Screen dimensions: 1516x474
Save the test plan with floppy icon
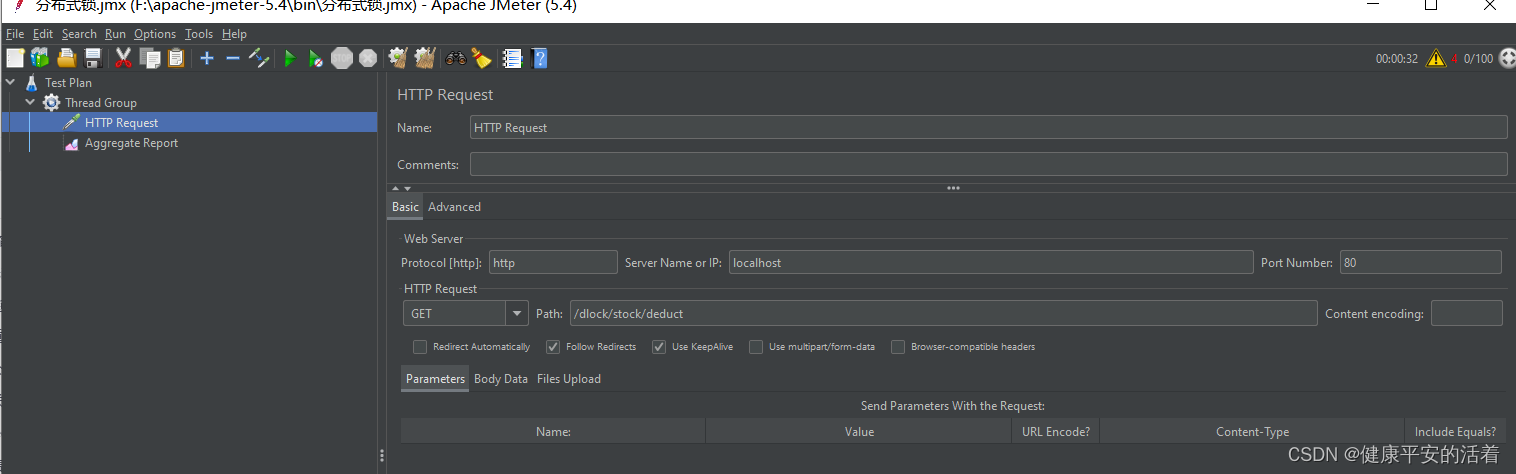click(93, 58)
